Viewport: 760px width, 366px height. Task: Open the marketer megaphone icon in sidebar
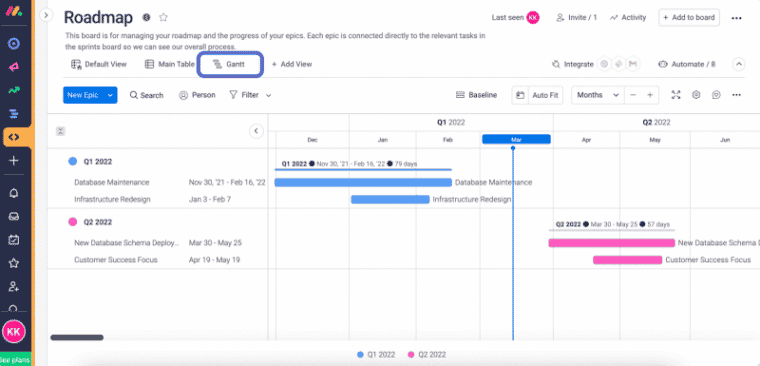(14, 67)
